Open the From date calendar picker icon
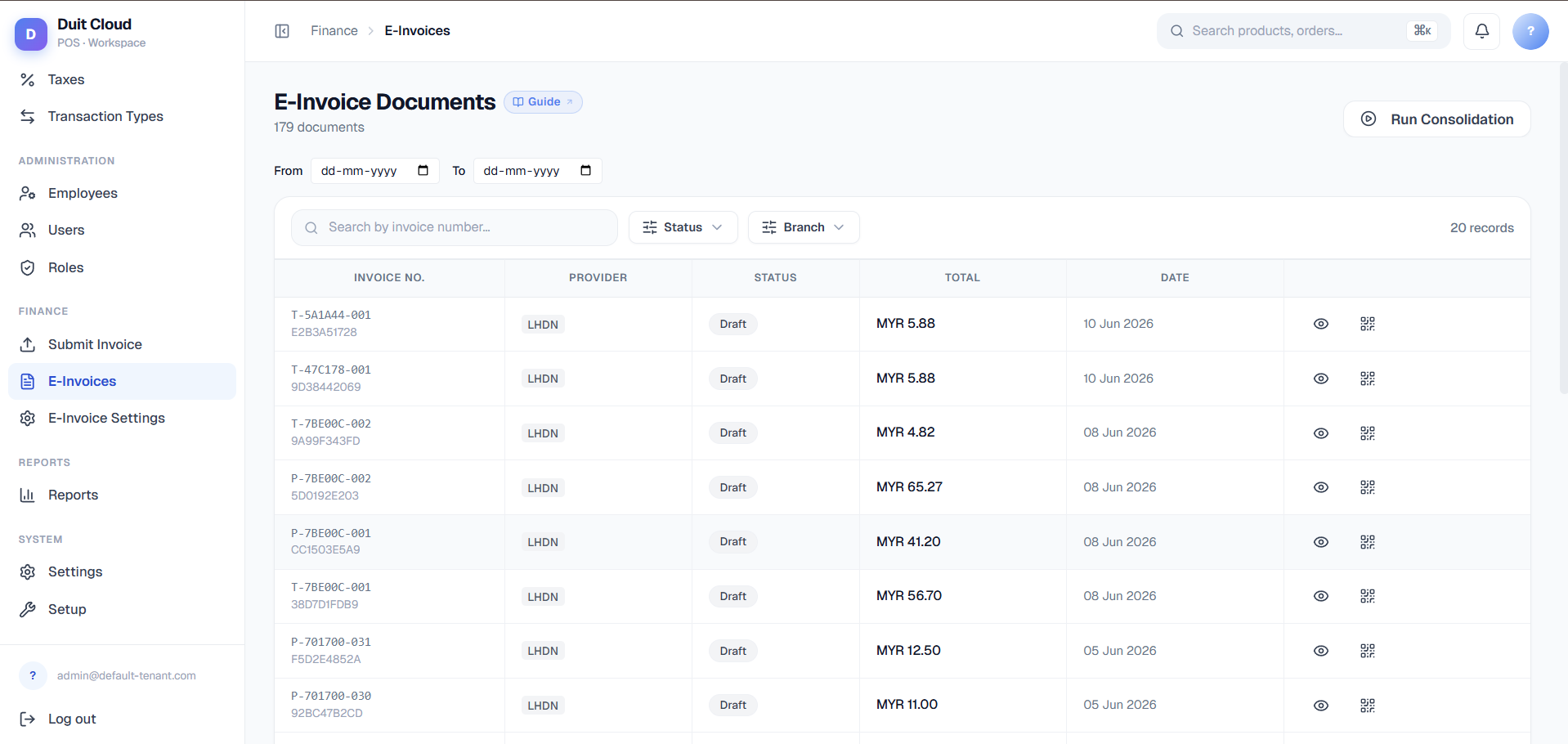Screen dimensions: 1568x744 [x=423, y=170]
